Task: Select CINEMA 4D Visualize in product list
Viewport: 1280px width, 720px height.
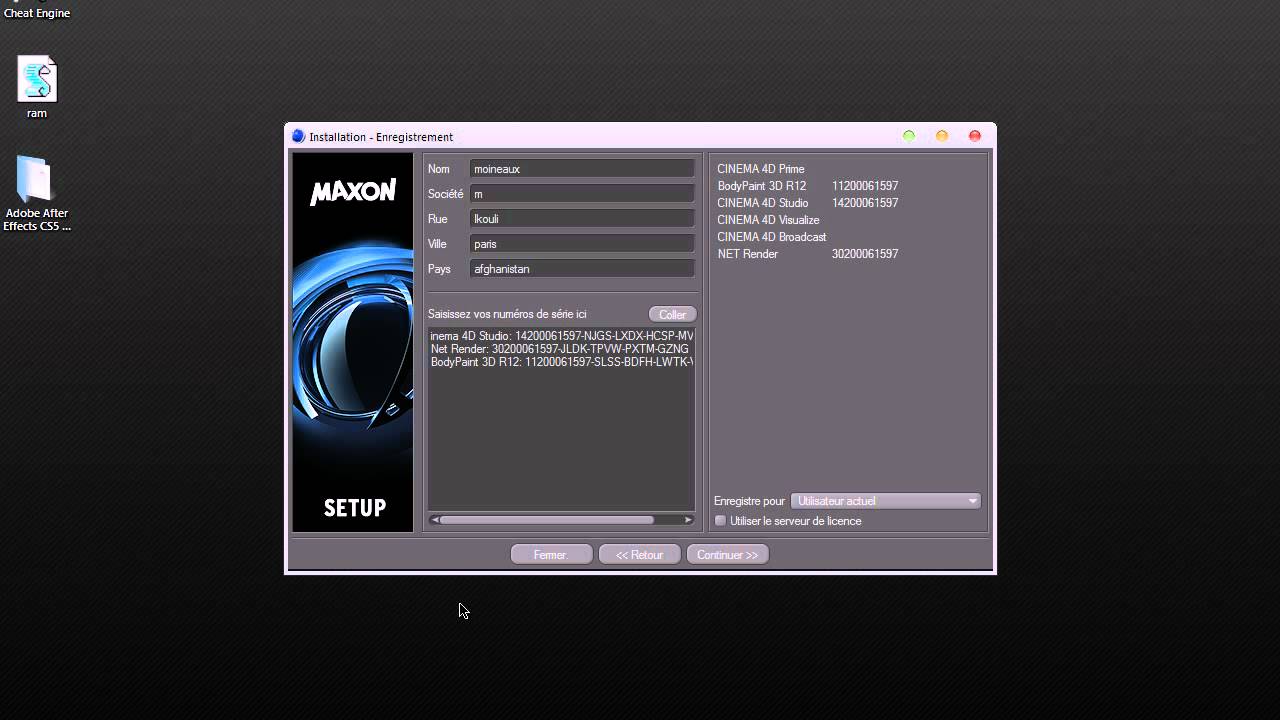Action: tap(768, 220)
